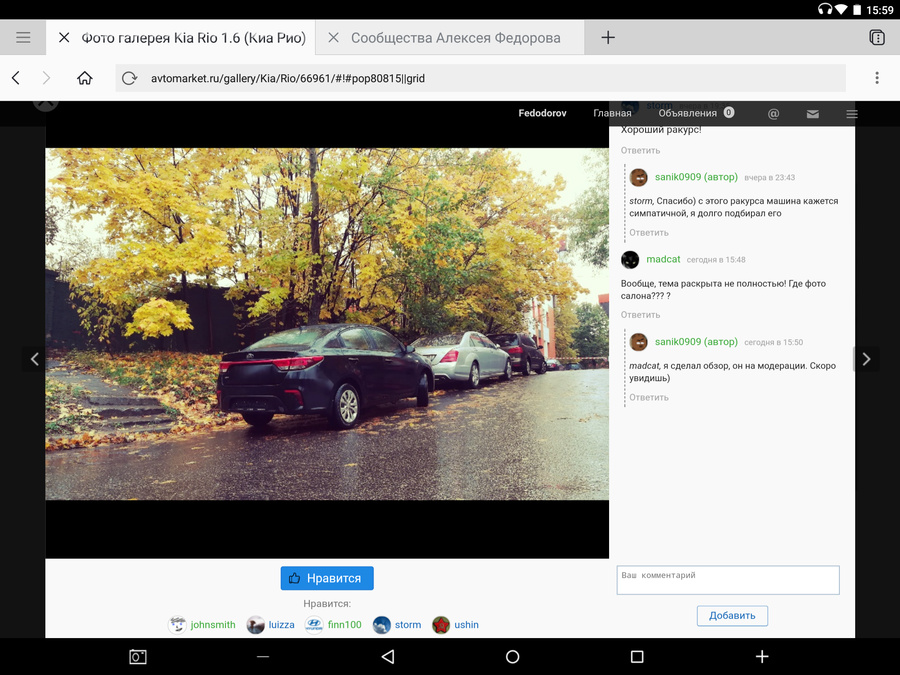Focus the Ваш комментарий text field
Screen dimensions: 900x675
tap(728, 580)
